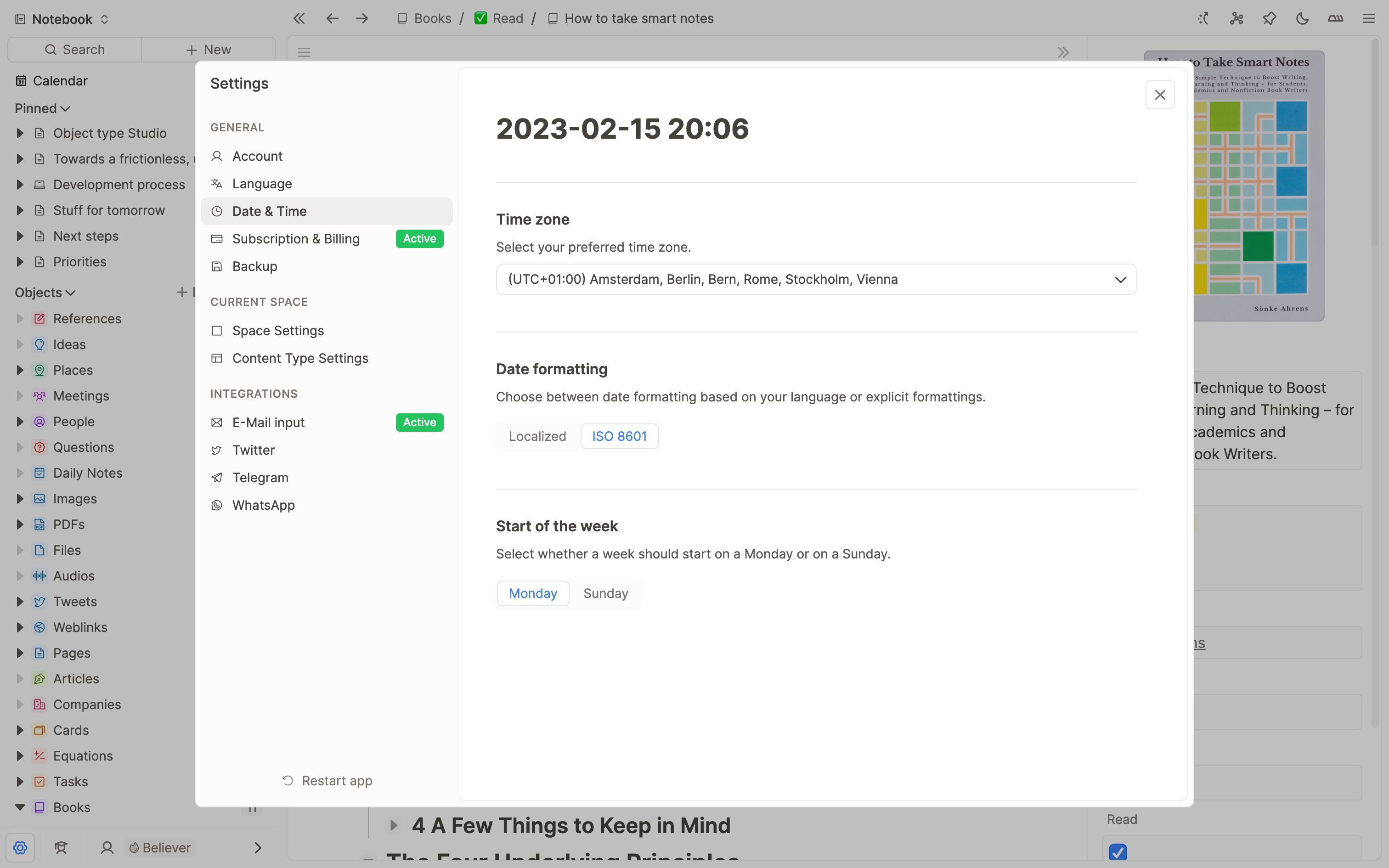Click the graduation cap learning icon
Image resolution: width=1389 pixels, height=868 pixels.
(61, 847)
